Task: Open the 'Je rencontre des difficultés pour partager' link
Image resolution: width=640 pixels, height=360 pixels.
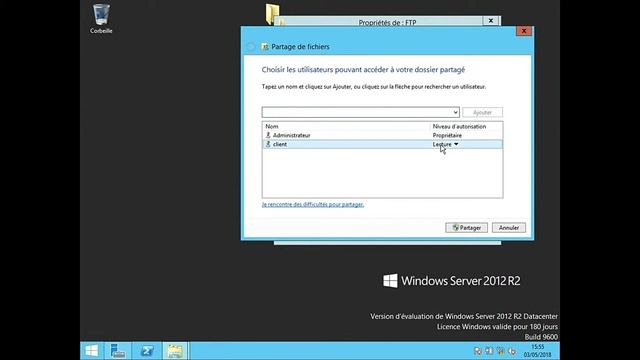Action: pos(313,204)
